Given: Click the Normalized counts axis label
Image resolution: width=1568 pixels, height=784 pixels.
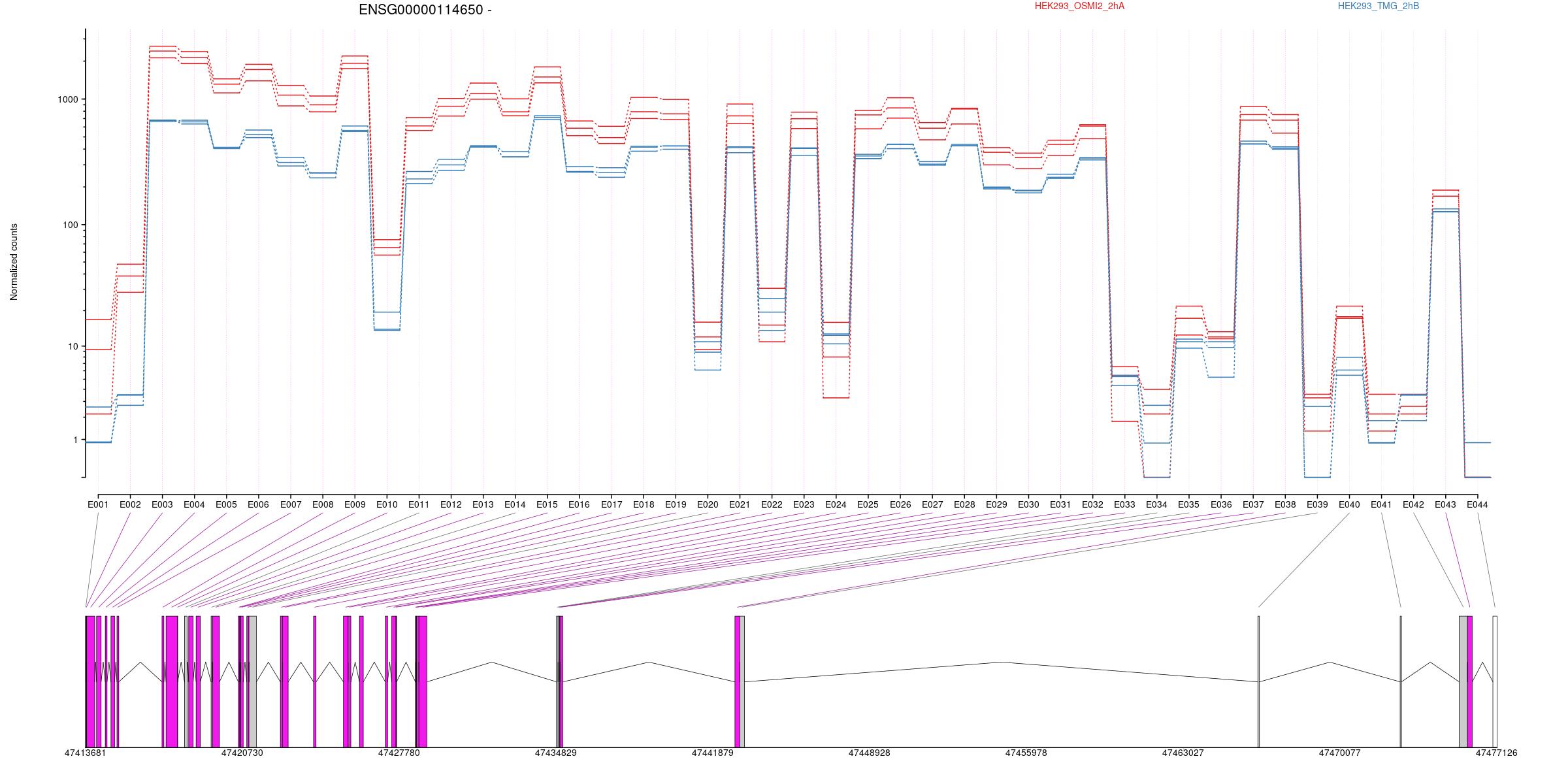Looking at the screenshot, I should (14, 262).
